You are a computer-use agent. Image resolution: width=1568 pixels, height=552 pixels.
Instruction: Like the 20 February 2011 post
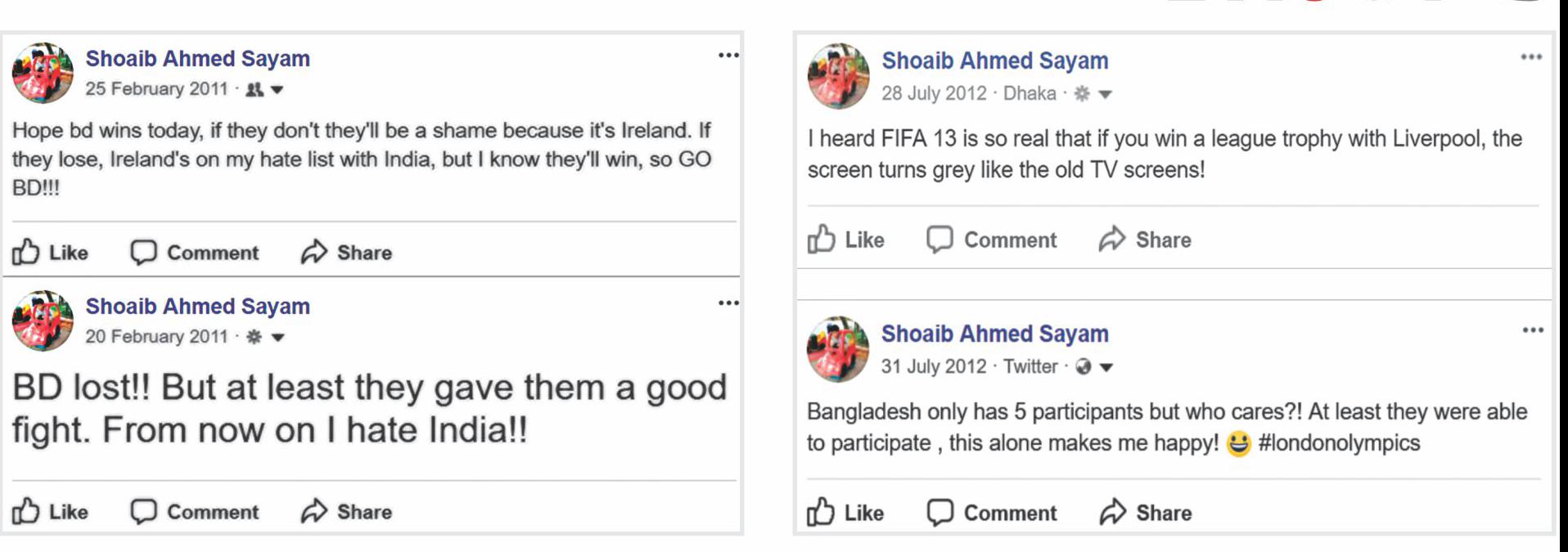tap(51, 512)
